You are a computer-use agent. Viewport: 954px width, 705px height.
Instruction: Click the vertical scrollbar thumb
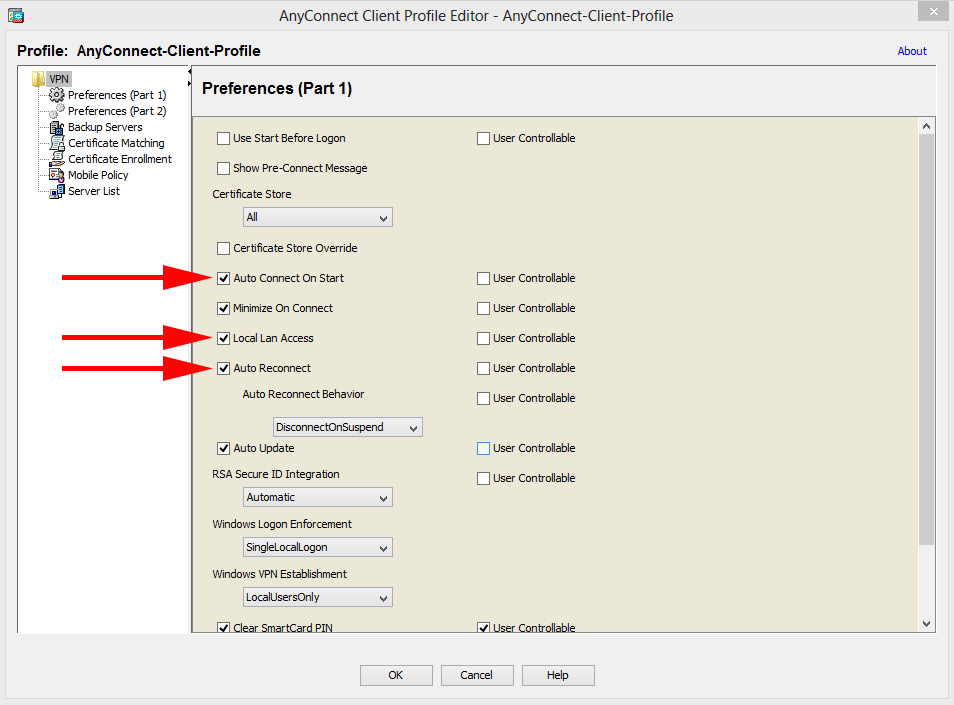tap(926, 339)
